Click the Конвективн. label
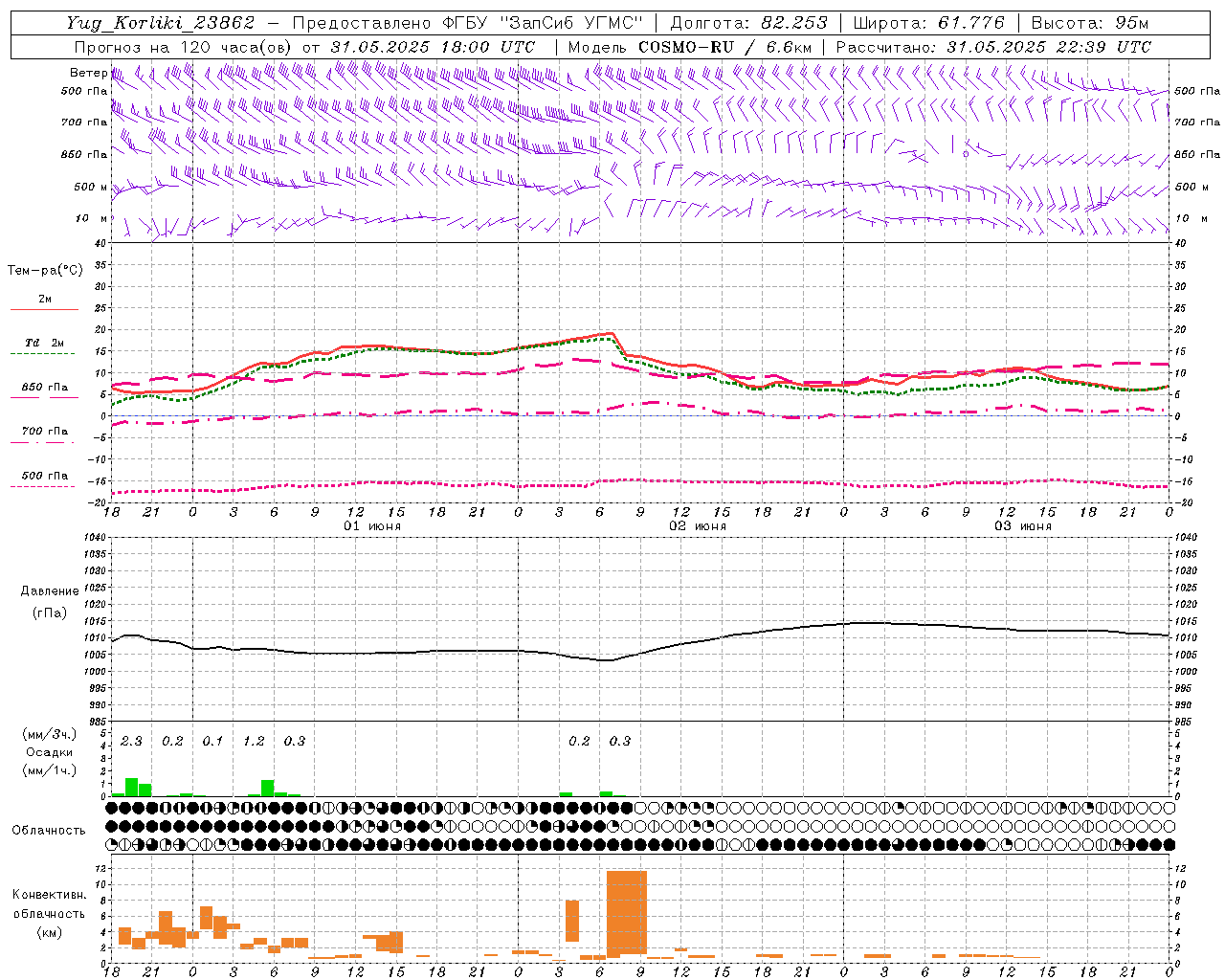 click(50, 895)
